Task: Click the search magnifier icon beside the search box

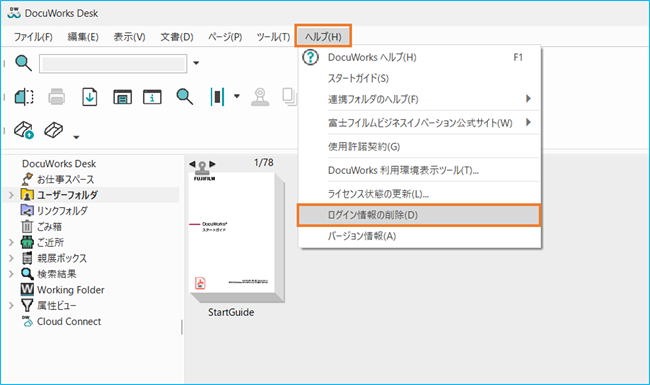Action: click(x=23, y=63)
